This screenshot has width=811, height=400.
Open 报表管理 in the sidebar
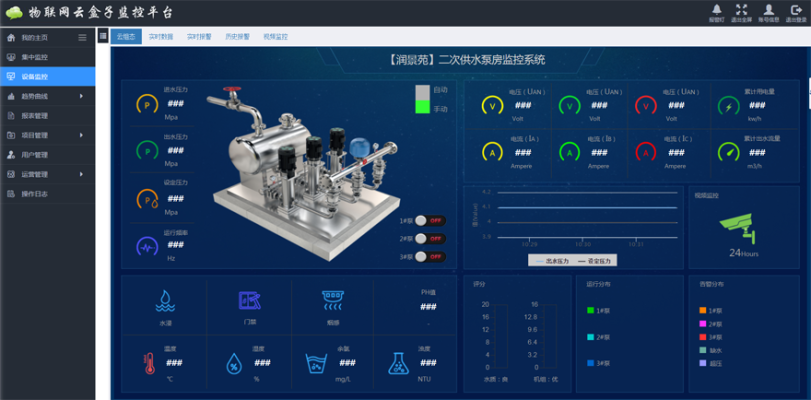[35, 115]
